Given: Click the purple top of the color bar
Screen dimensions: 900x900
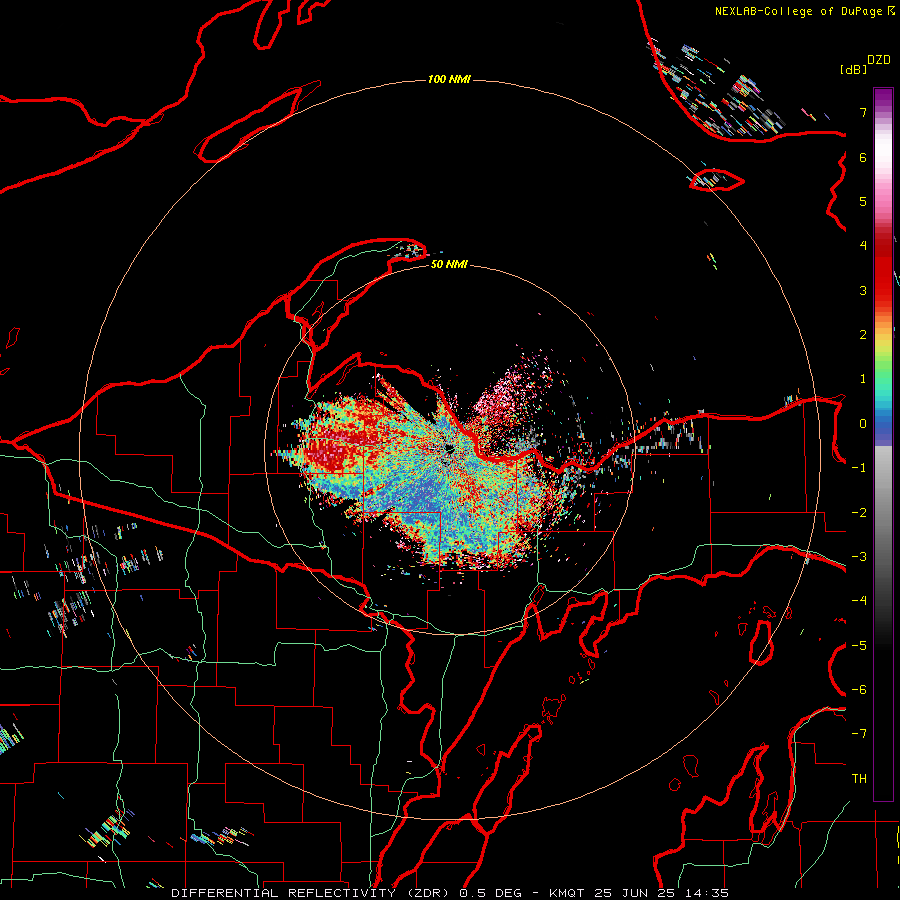Looking at the screenshot, I should pyautogui.click(x=883, y=96).
